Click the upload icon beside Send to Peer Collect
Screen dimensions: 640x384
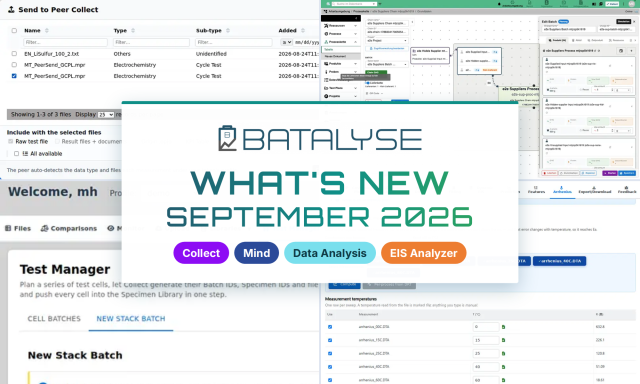(x=11, y=9)
